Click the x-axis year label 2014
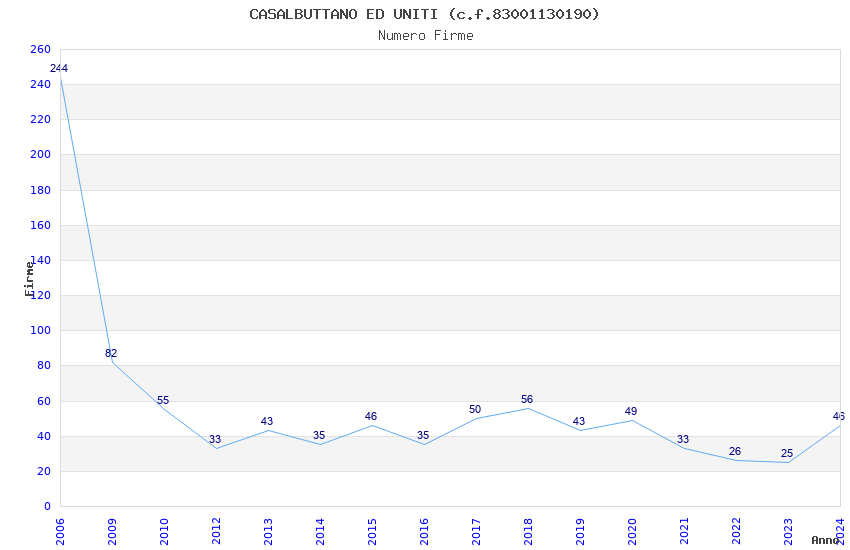Screen dimensions: 850x550 (320, 532)
